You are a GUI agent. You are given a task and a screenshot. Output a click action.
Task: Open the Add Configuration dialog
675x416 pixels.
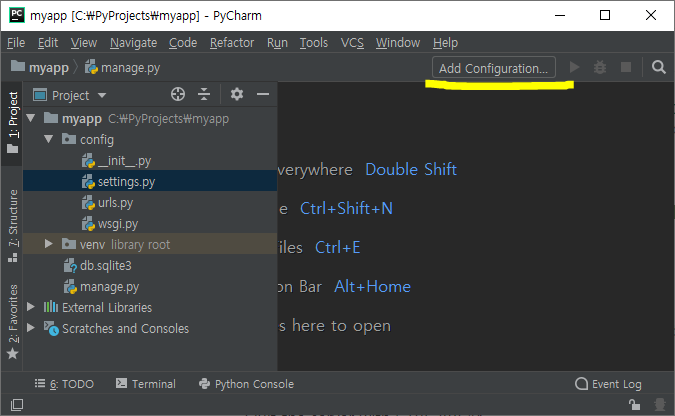tap(494, 68)
